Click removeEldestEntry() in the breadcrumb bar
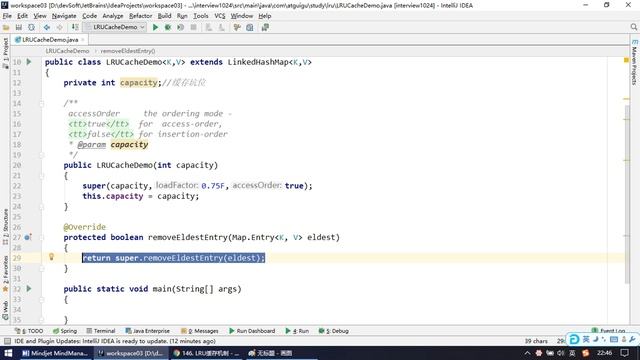Screen dimensions: 640x360 tap(128, 51)
